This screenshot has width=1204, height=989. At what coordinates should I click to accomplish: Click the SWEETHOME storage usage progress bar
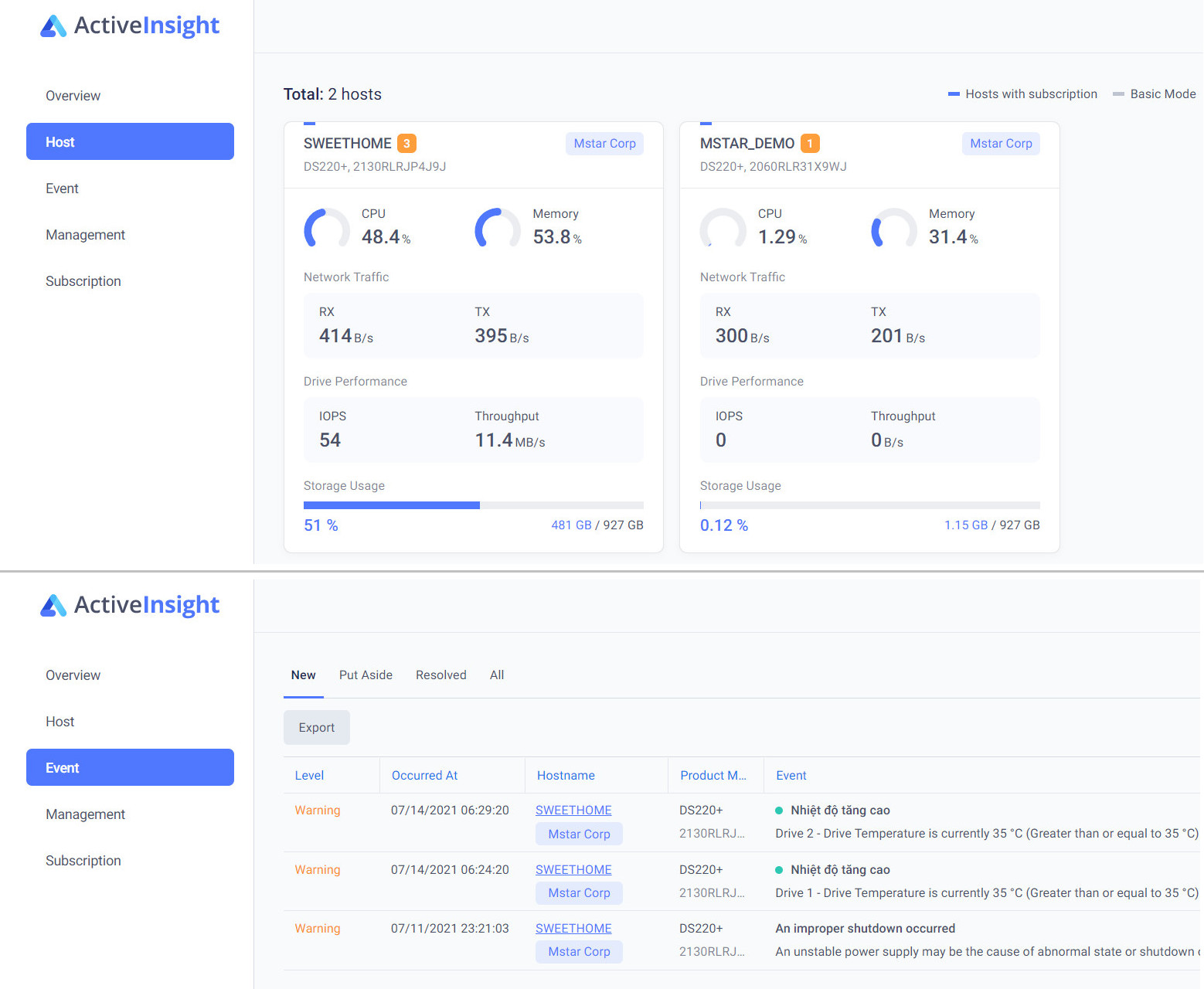473,505
